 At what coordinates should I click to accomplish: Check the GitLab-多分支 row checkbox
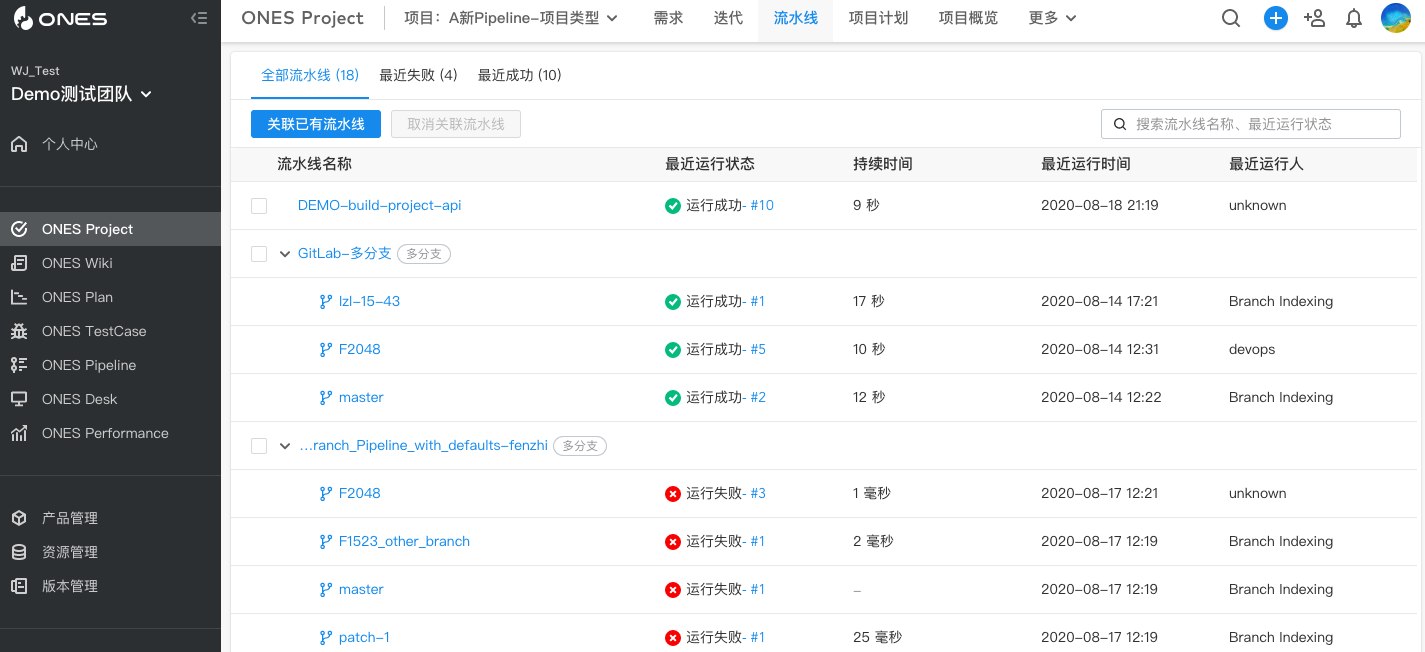[259, 254]
